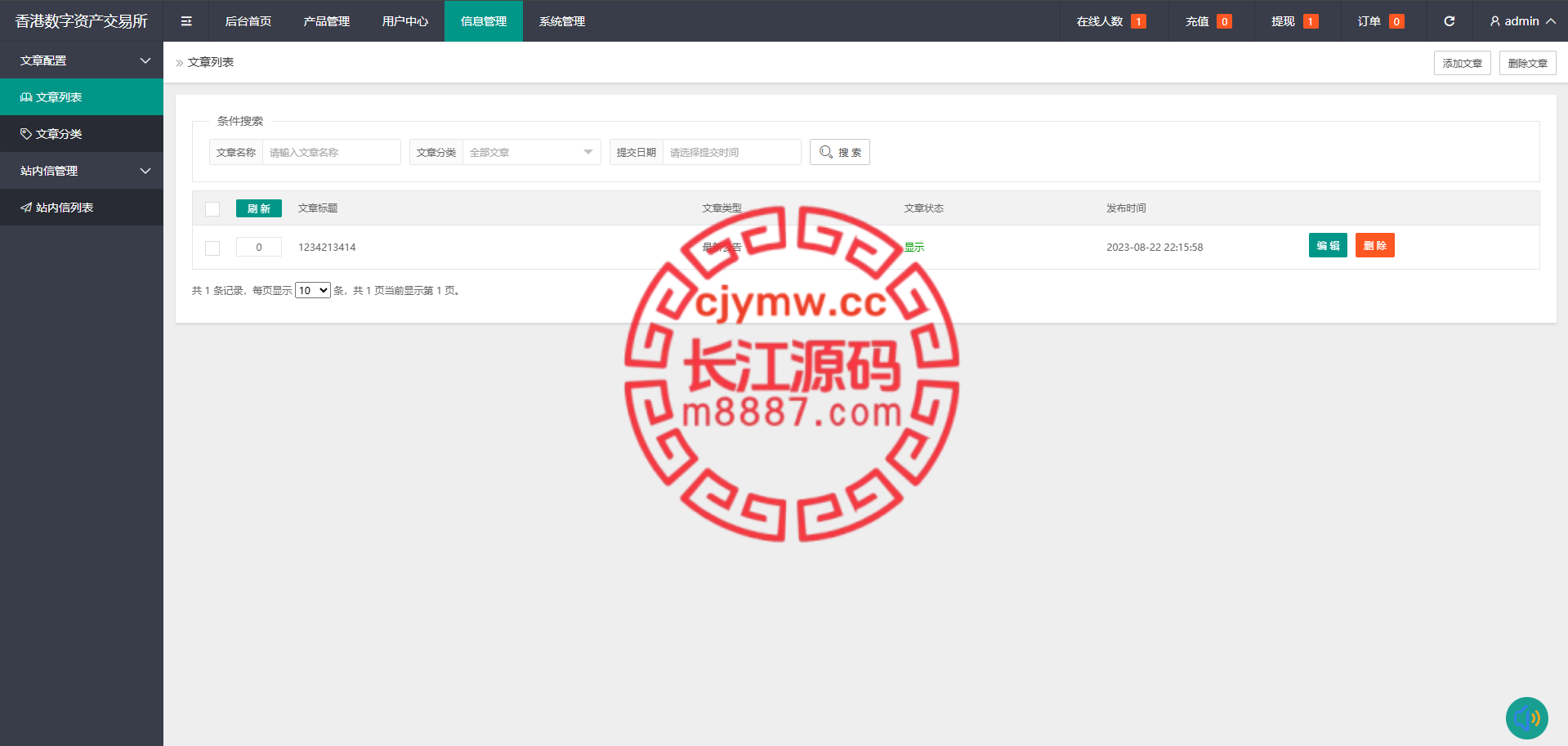Open the per-page count dropdown showing 10
This screenshot has width=1568, height=746.
tap(312, 290)
